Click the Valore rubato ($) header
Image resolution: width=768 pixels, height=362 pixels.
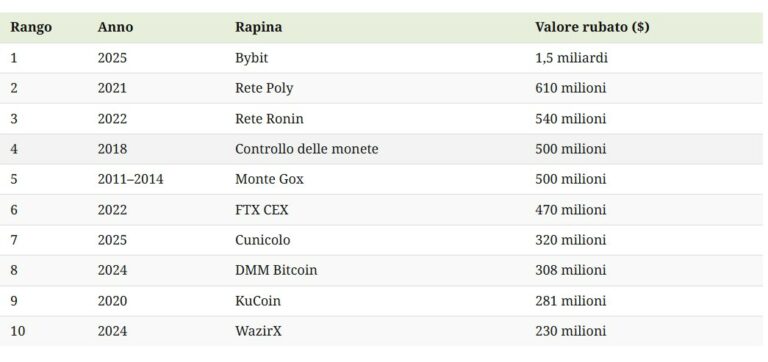(x=592, y=27)
